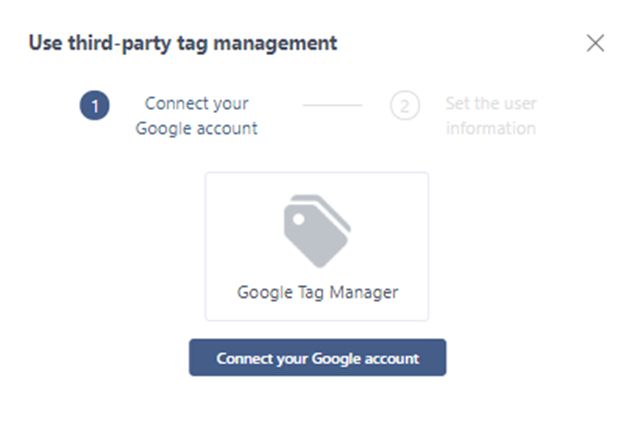This screenshot has width=635, height=448.
Task: Click the word 'information' in step 2
Action: coord(491,128)
